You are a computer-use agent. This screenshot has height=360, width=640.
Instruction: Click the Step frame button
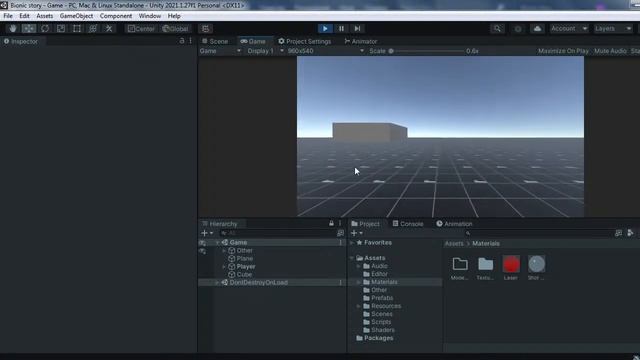(x=357, y=29)
